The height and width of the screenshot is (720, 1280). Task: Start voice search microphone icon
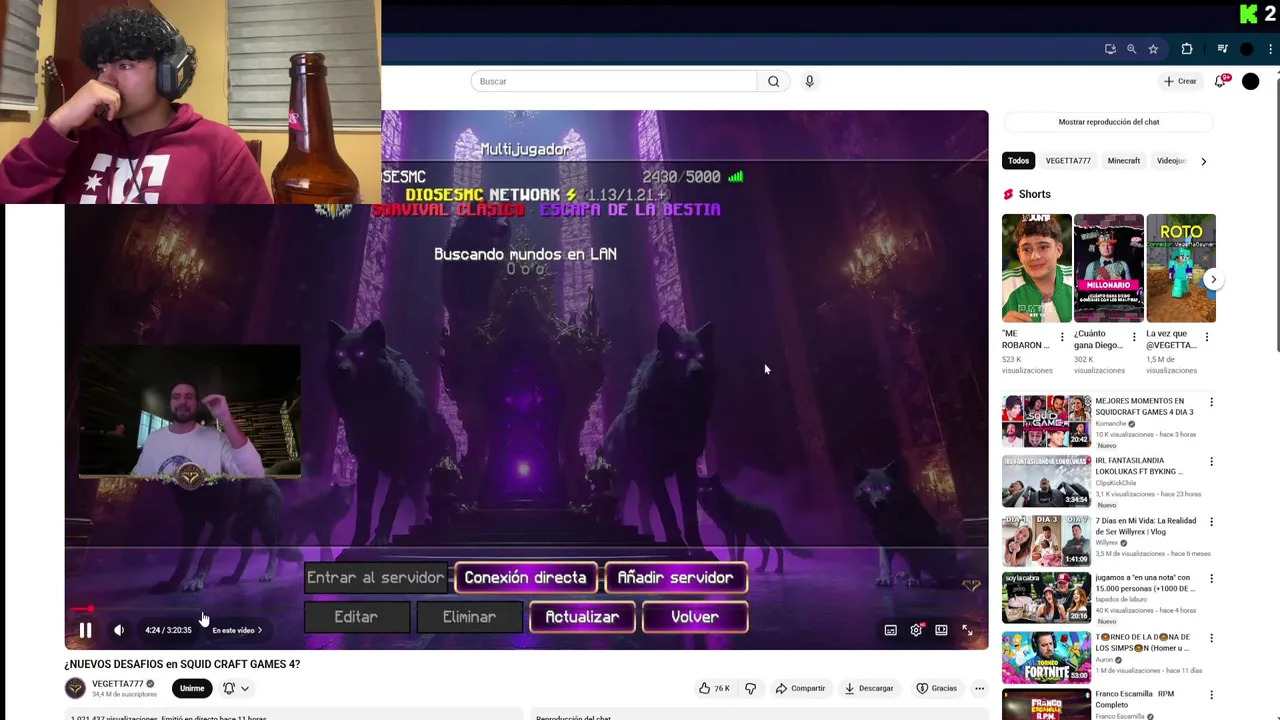(x=809, y=81)
